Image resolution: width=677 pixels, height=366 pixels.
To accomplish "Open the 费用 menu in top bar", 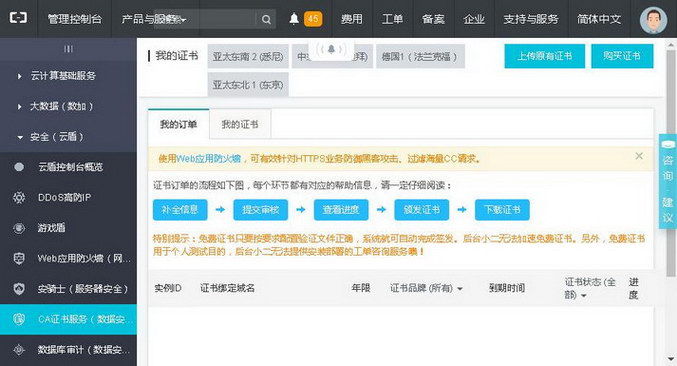I will pyautogui.click(x=351, y=19).
